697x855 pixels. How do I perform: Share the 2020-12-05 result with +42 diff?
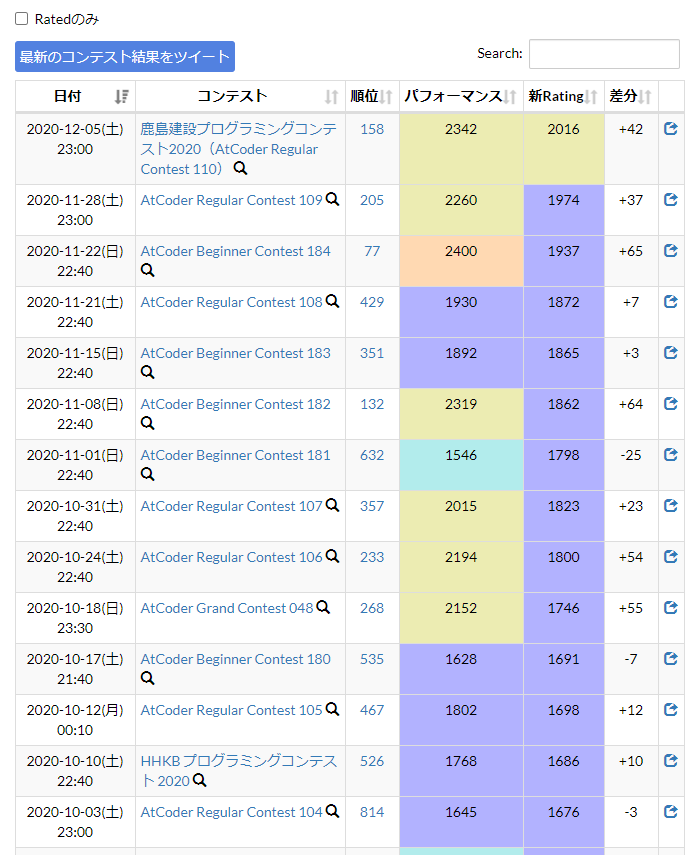671,129
